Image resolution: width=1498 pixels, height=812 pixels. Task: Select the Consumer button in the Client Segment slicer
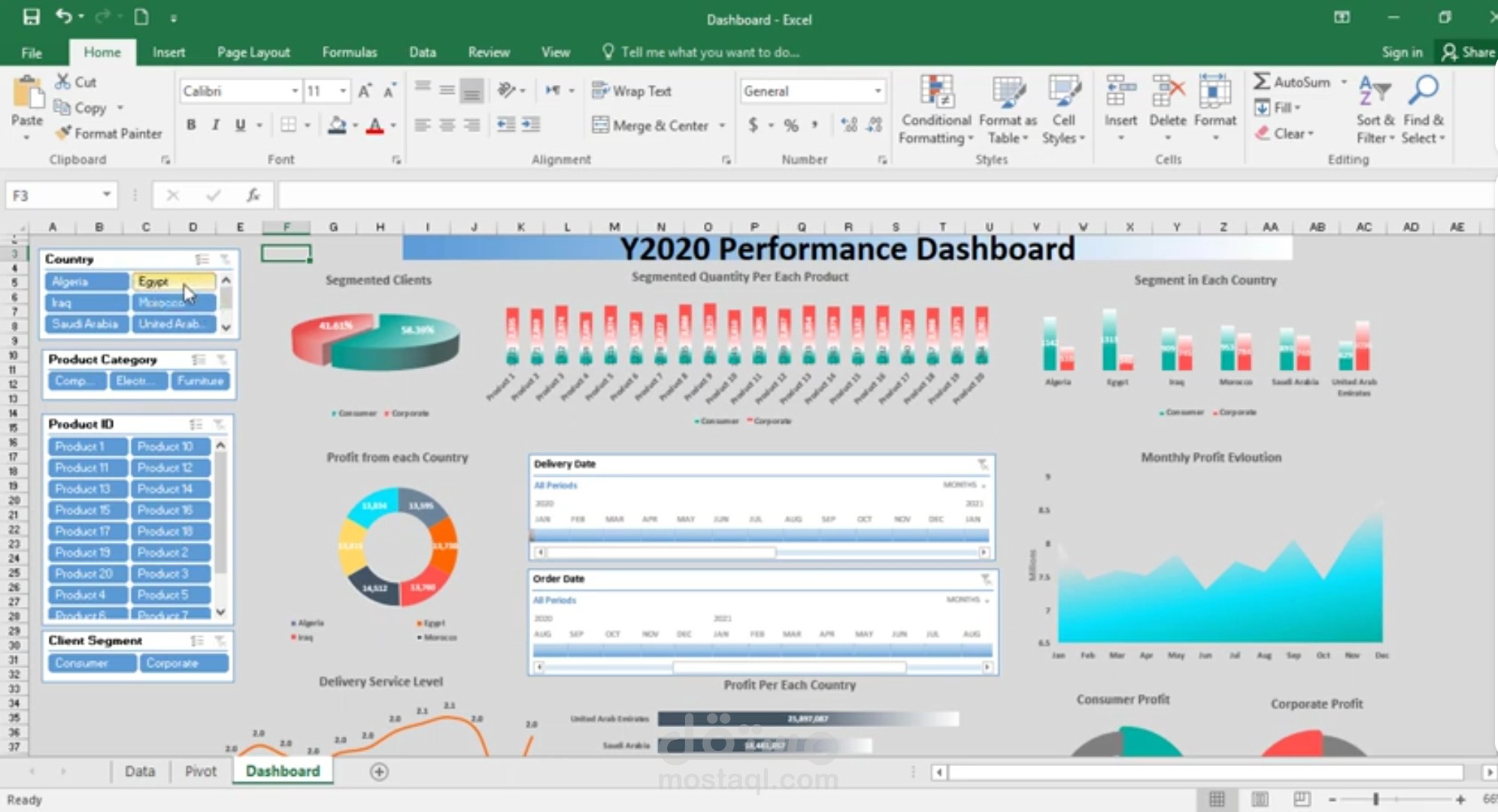pos(92,663)
